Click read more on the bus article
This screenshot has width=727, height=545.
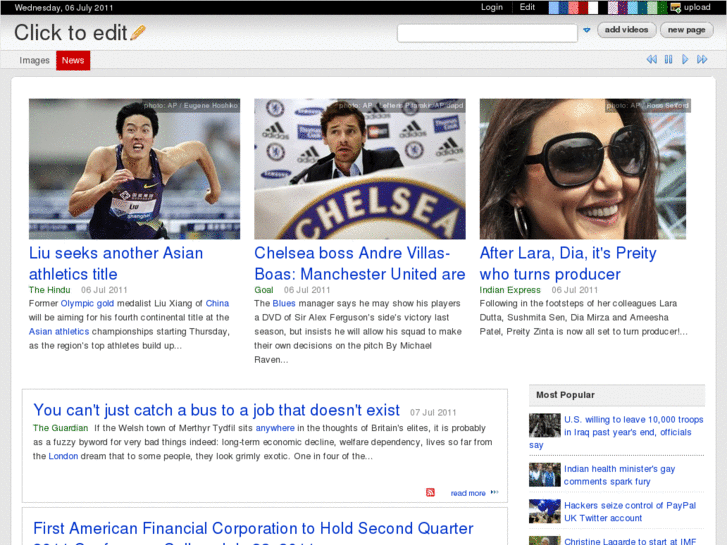coord(468,493)
